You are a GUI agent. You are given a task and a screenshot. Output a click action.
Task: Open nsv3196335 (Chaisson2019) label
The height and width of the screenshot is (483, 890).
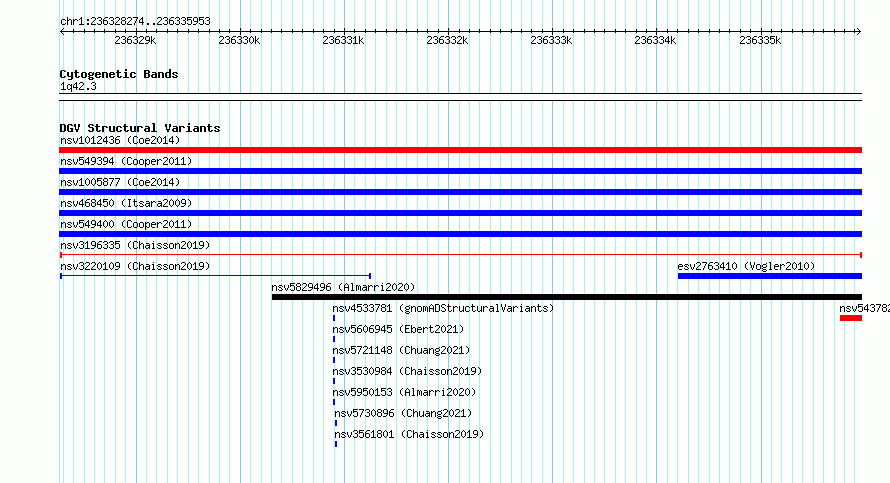coord(135,245)
